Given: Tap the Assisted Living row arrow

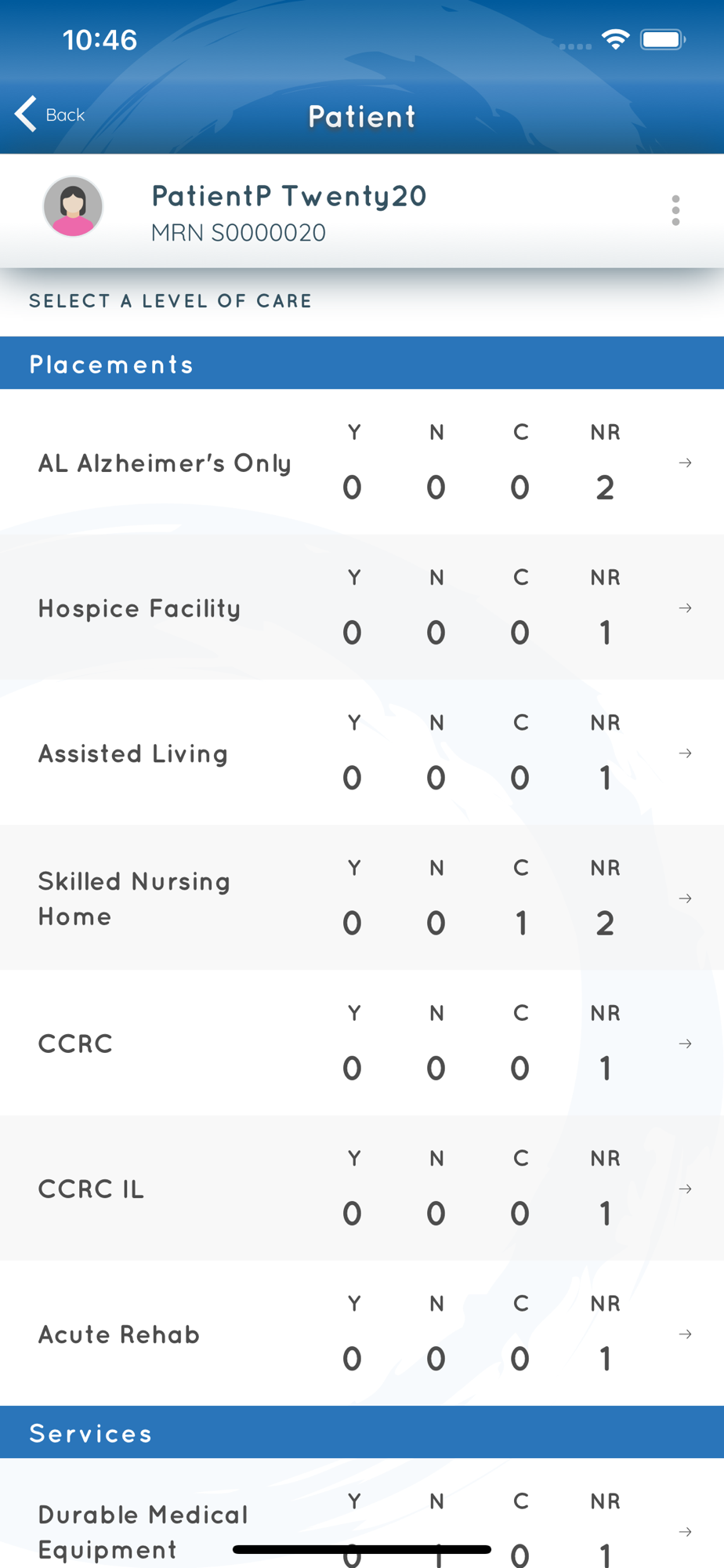Looking at the screenshot, I should [685, 753].
